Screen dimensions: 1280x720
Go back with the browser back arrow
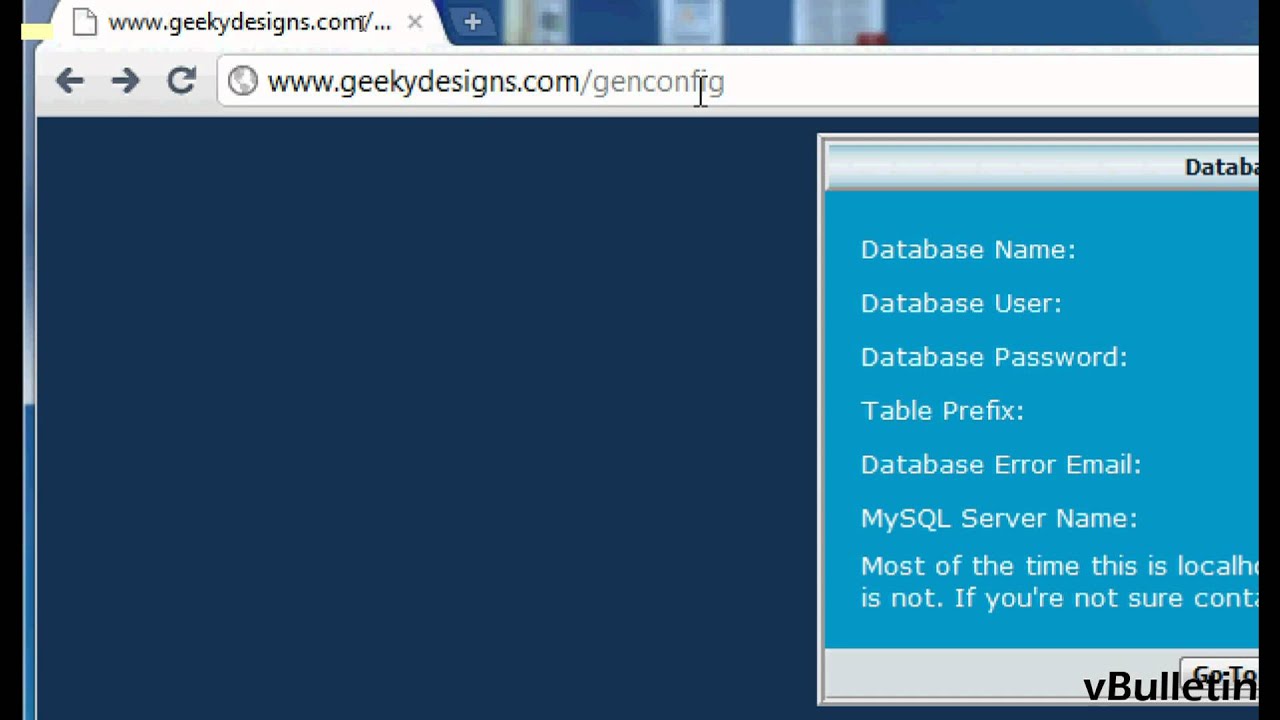70,81
